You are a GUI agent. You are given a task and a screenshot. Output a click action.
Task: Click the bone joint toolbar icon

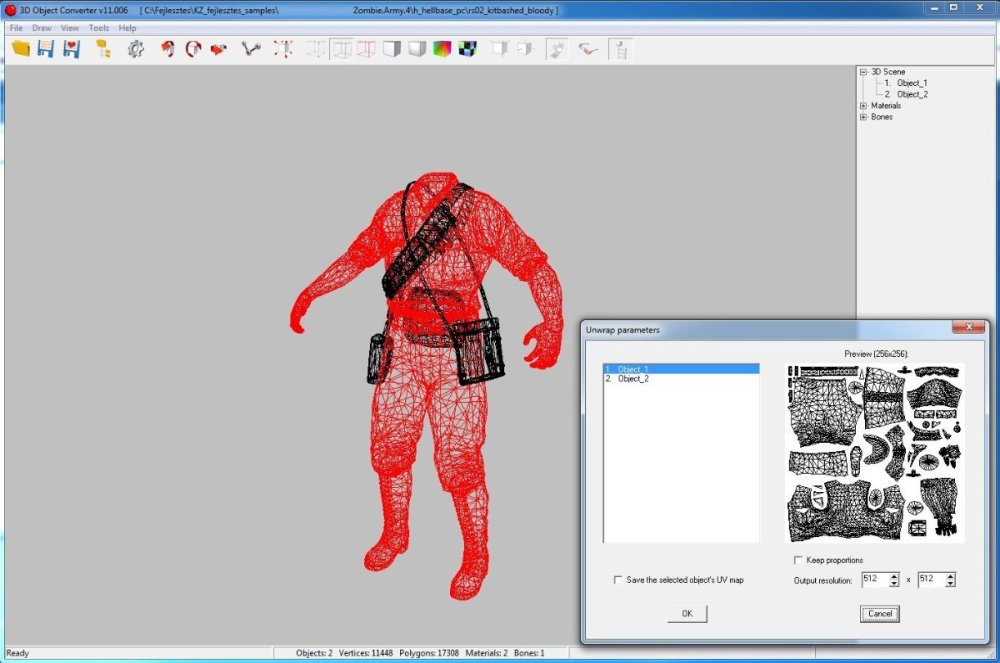251,48
